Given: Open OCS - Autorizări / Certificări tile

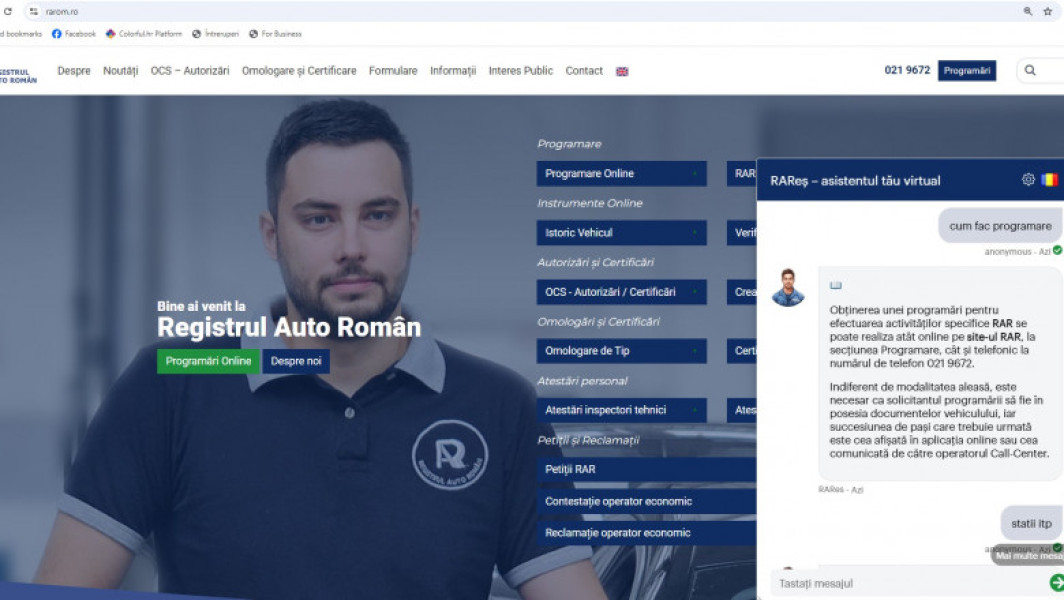Looking at the screenshot, I should point(622,292).
